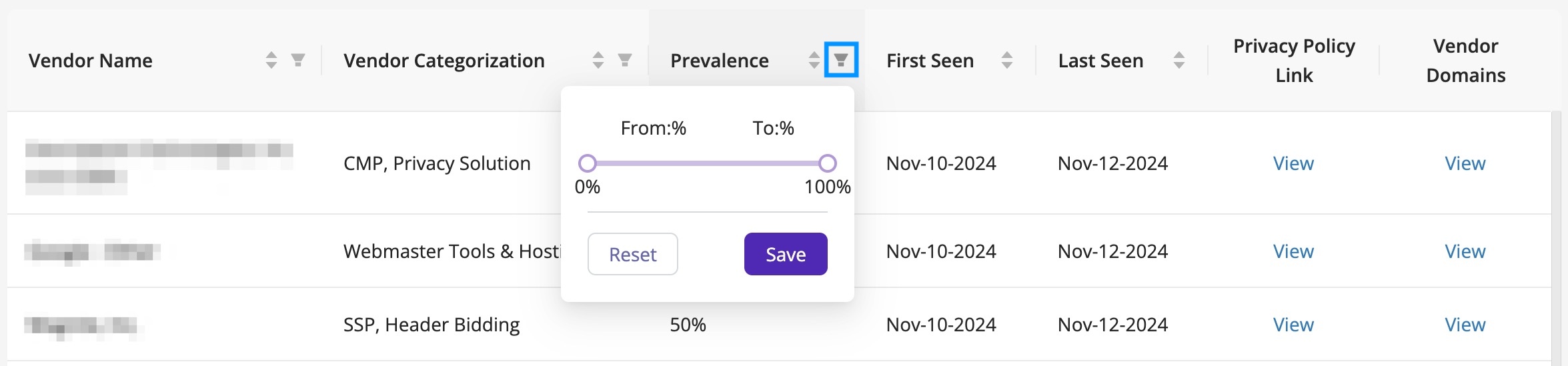Click the 100% To slider handle
Image resolution: width=1568 pixels, height=366 pixels.
(x=827, y=163)
